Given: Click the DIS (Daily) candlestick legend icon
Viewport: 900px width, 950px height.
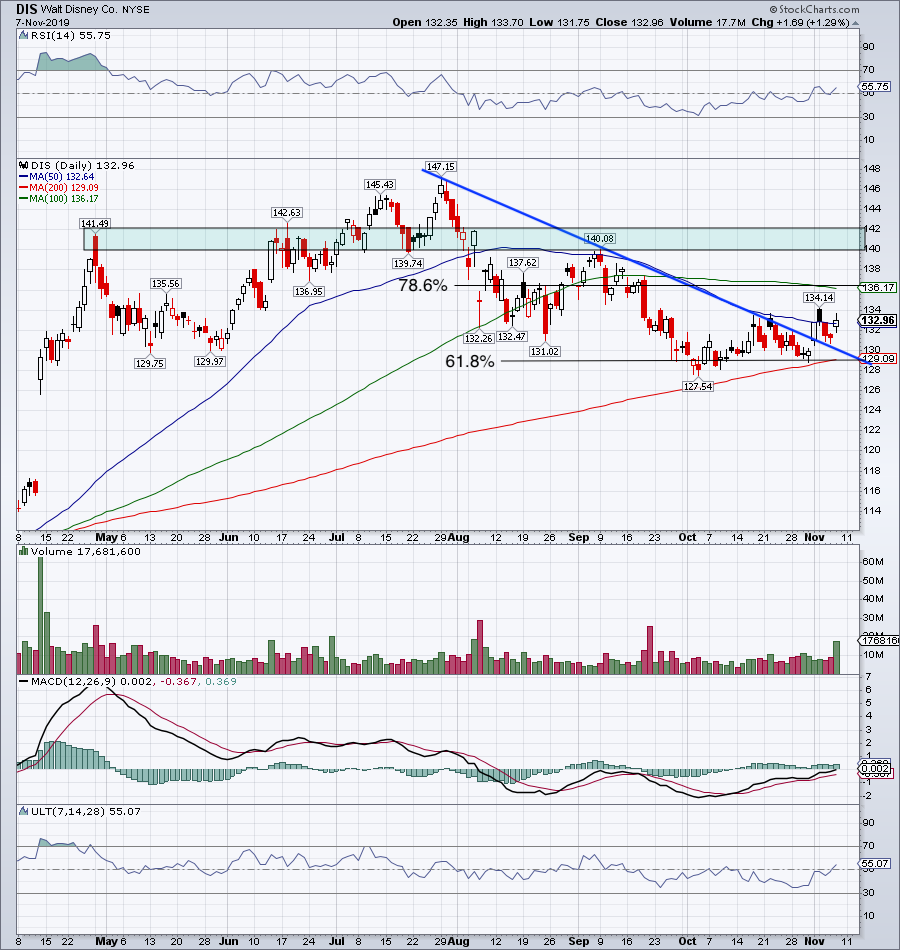Looking at the screenshot, I should (x=23, y=165).
